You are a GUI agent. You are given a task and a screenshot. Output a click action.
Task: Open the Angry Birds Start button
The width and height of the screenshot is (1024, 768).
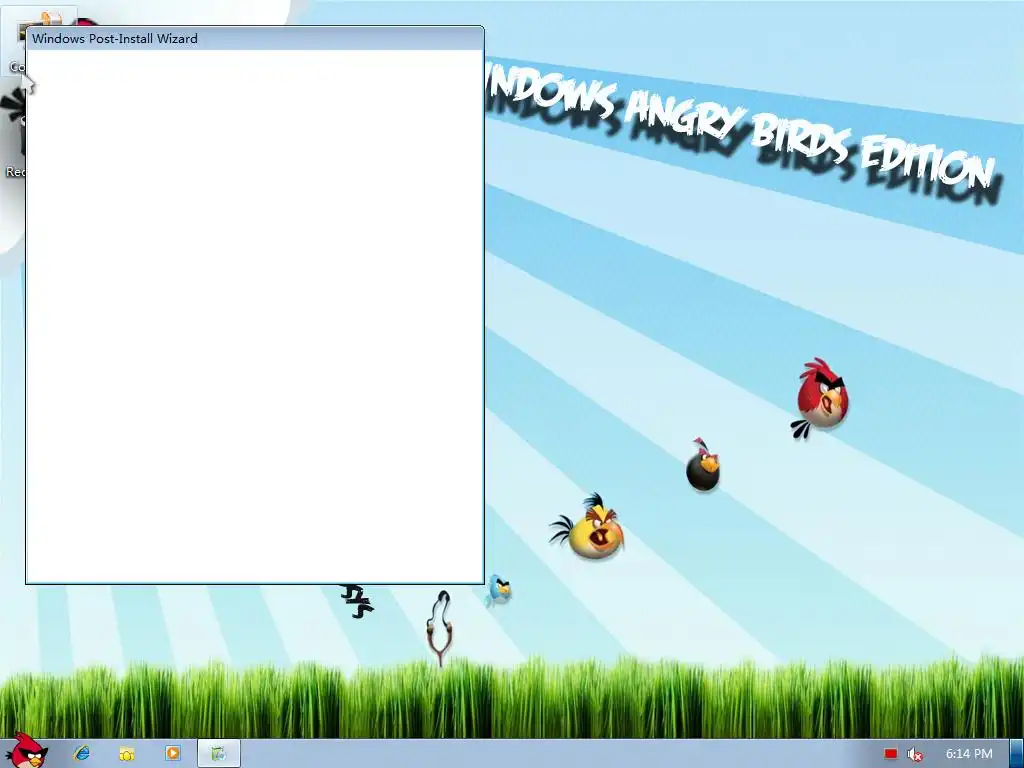pyautogui.click(x=26, y=752)
